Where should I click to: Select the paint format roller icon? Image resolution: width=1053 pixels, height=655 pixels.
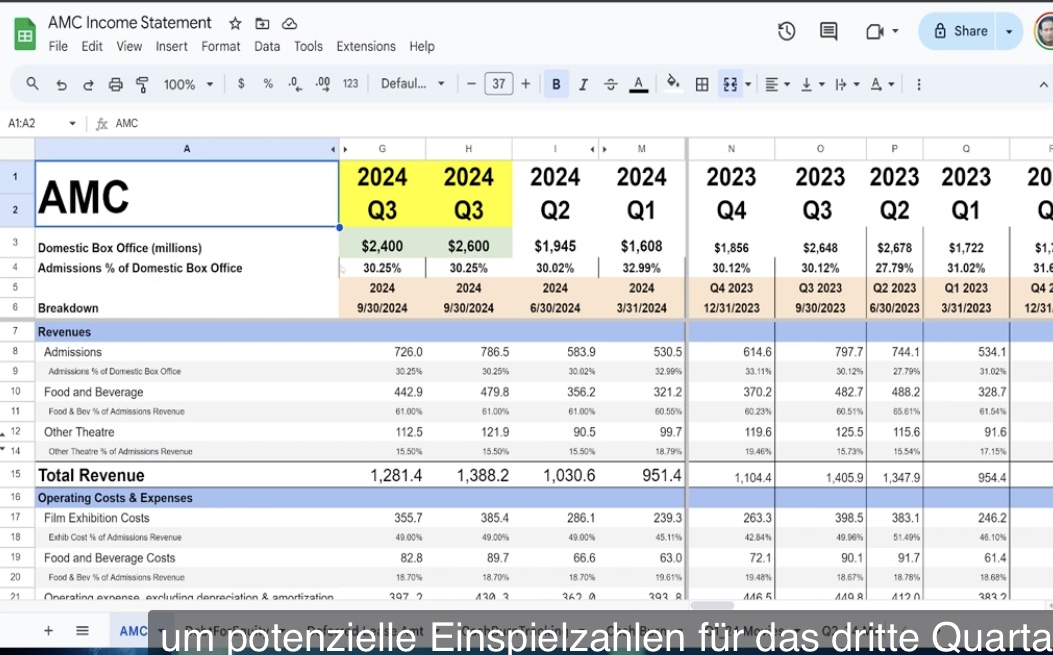(x=142, y=85)
